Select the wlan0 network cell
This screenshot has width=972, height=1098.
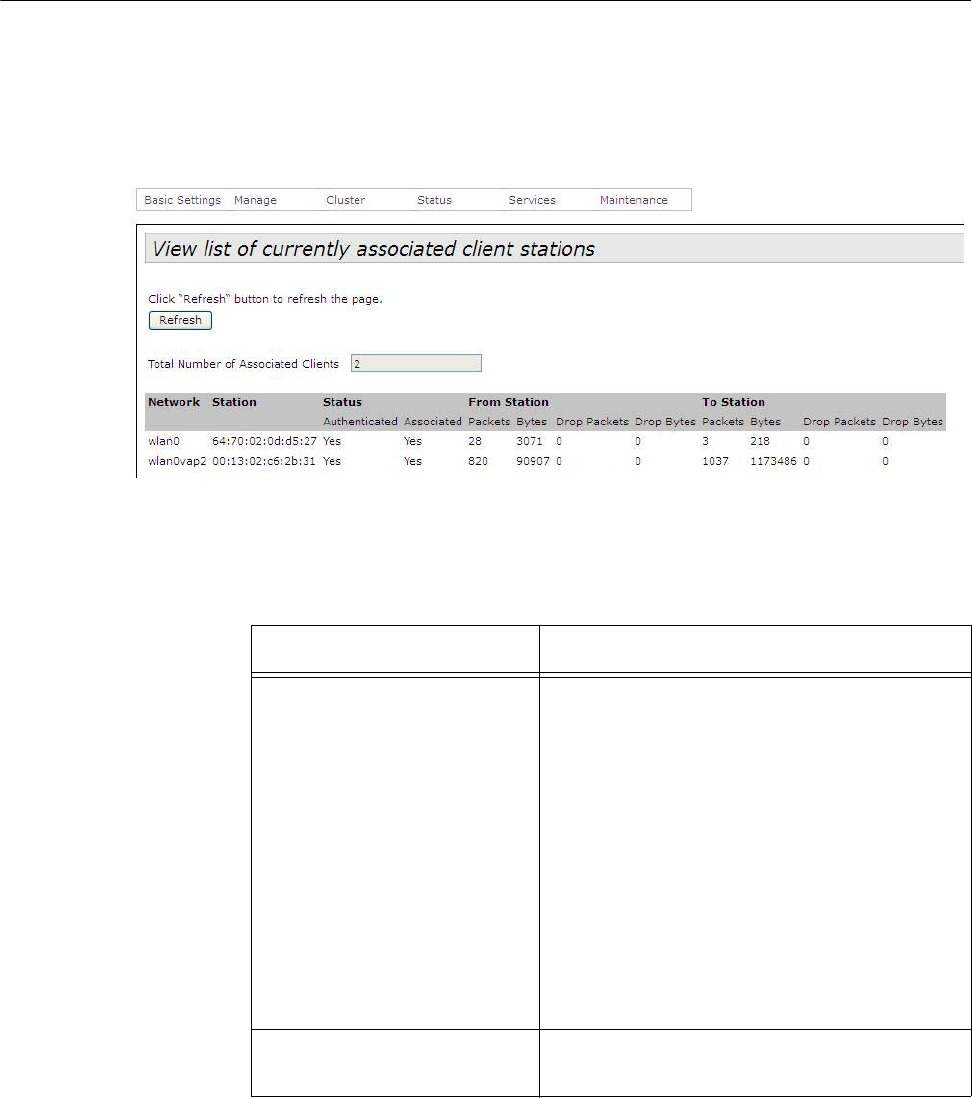click(164, 441)
